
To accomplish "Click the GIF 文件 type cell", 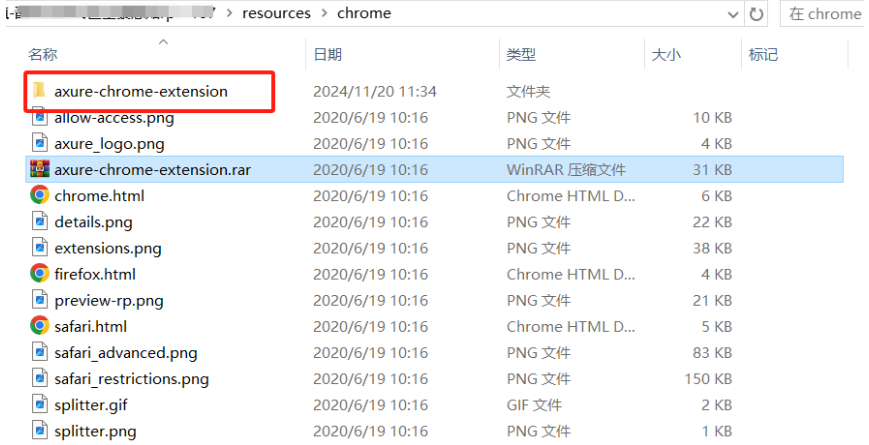I will coord(534,405).
